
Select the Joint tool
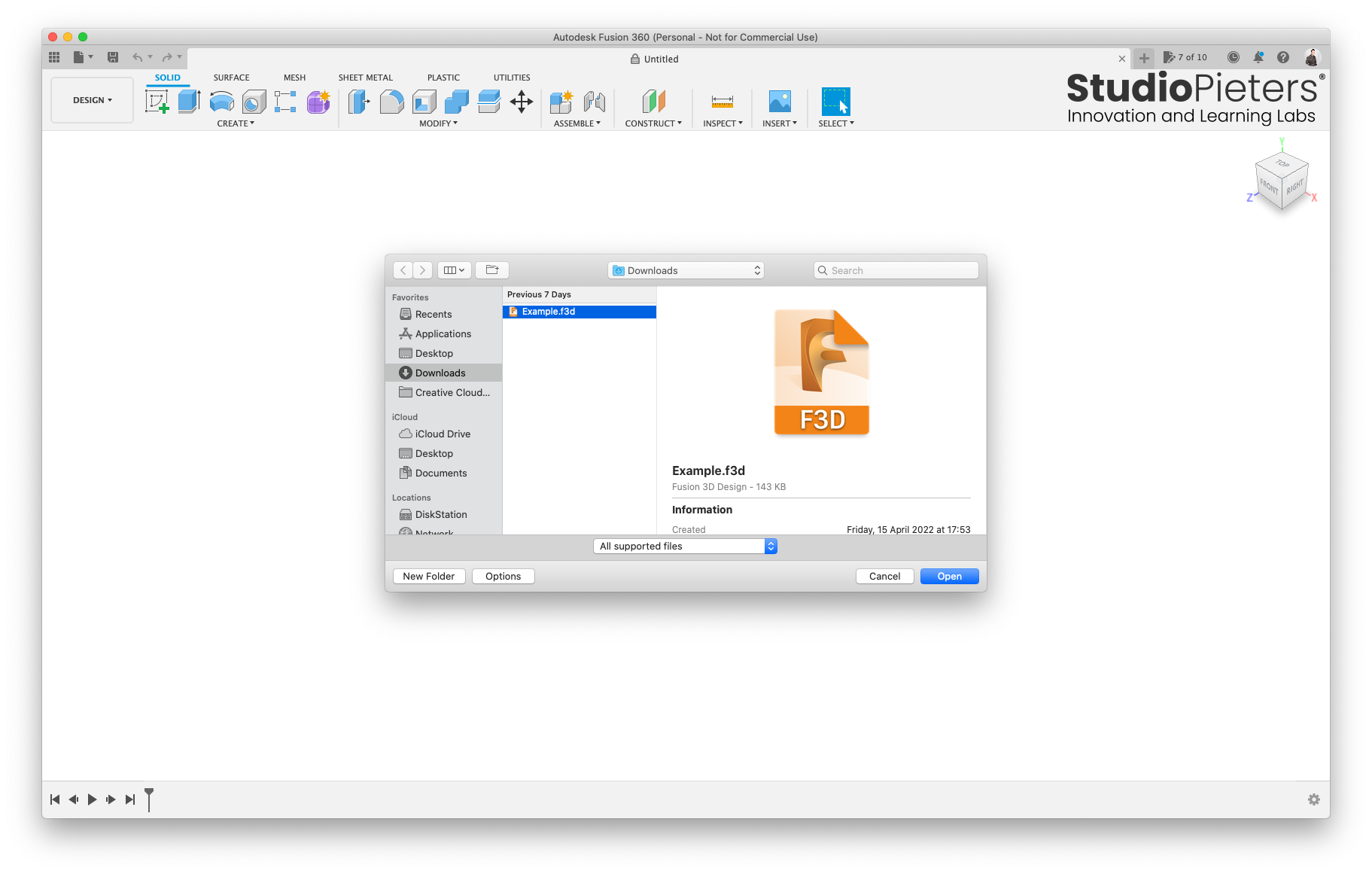[x=595, y=102]
